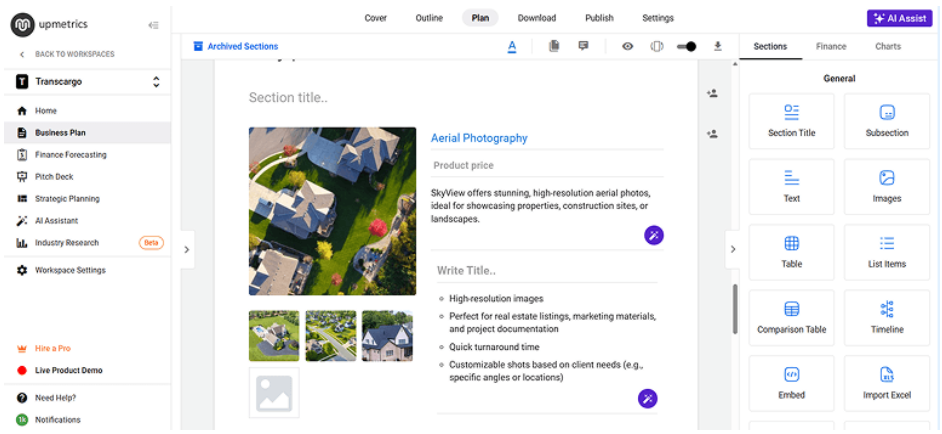Choose the Import Excel element
The image size is (942, 434).
point(886,383)
